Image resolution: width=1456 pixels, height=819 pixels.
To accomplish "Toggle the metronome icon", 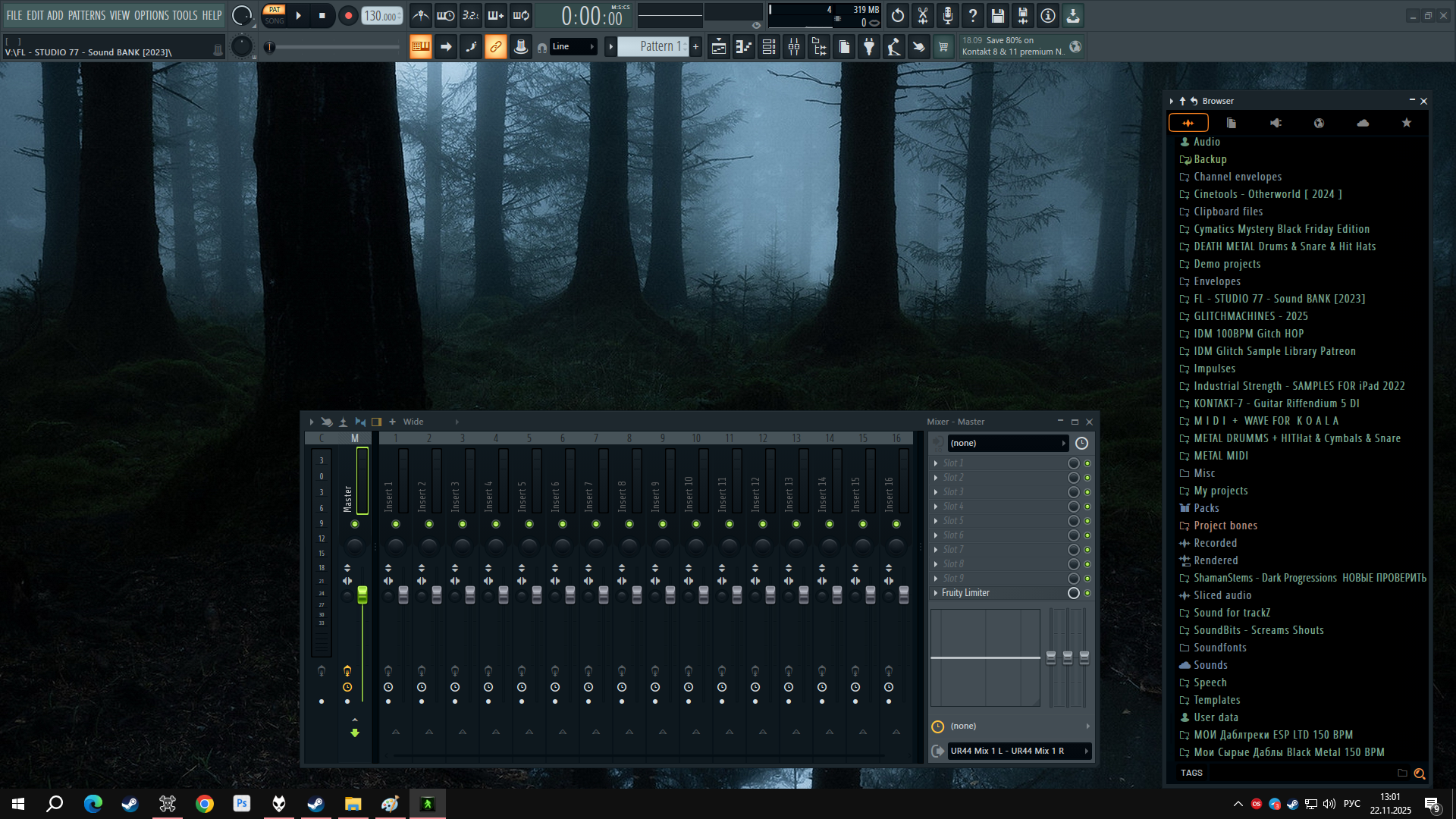I will pyautogui.click(x=421, y=16).
